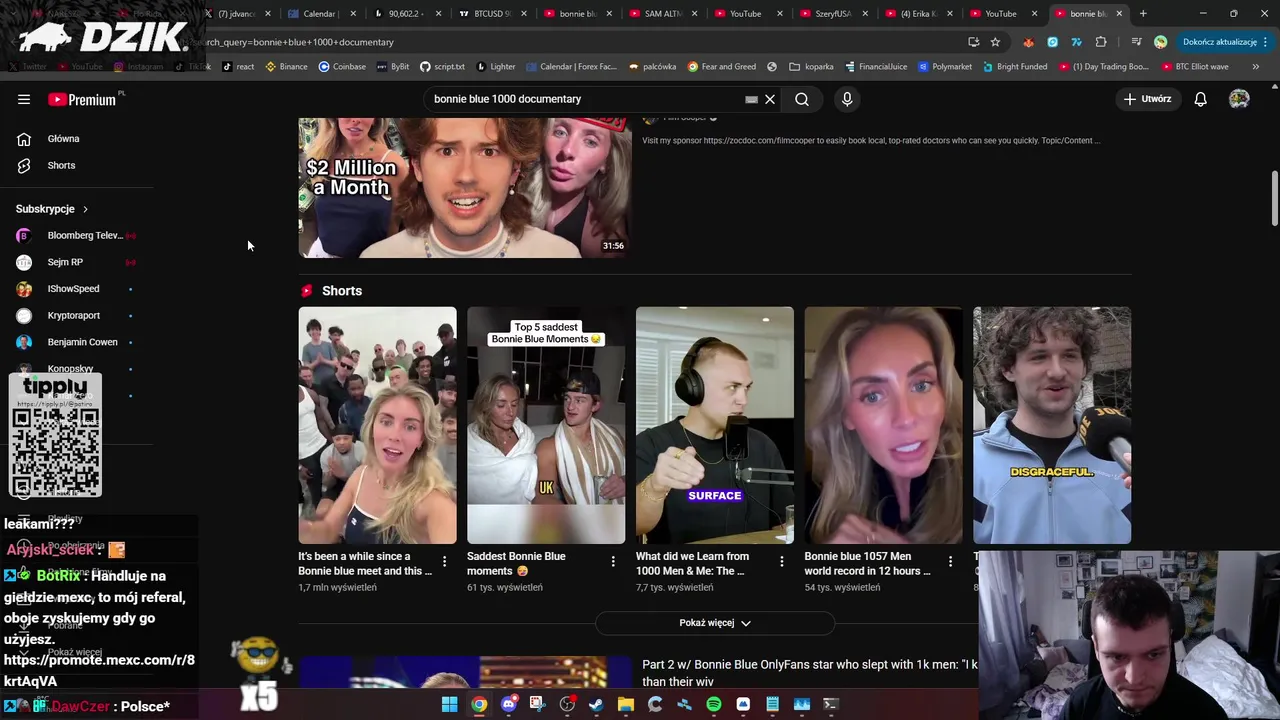The height and width of the screenshot is (720, 1280).
Task: Open 'Saddest Bonnie Blue moments' title link
Action: (x=516, y=564)
